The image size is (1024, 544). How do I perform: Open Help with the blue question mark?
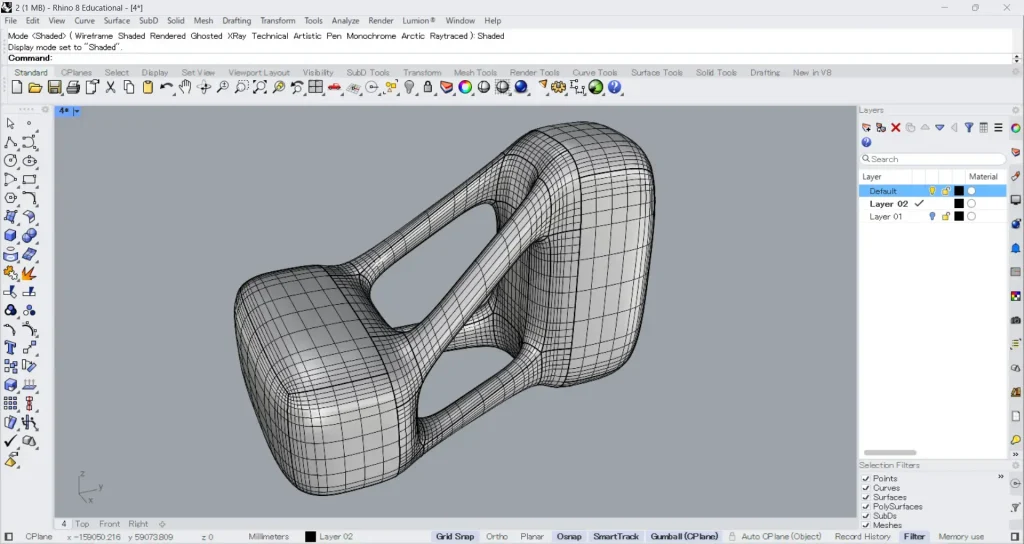(x=615, y=87)
